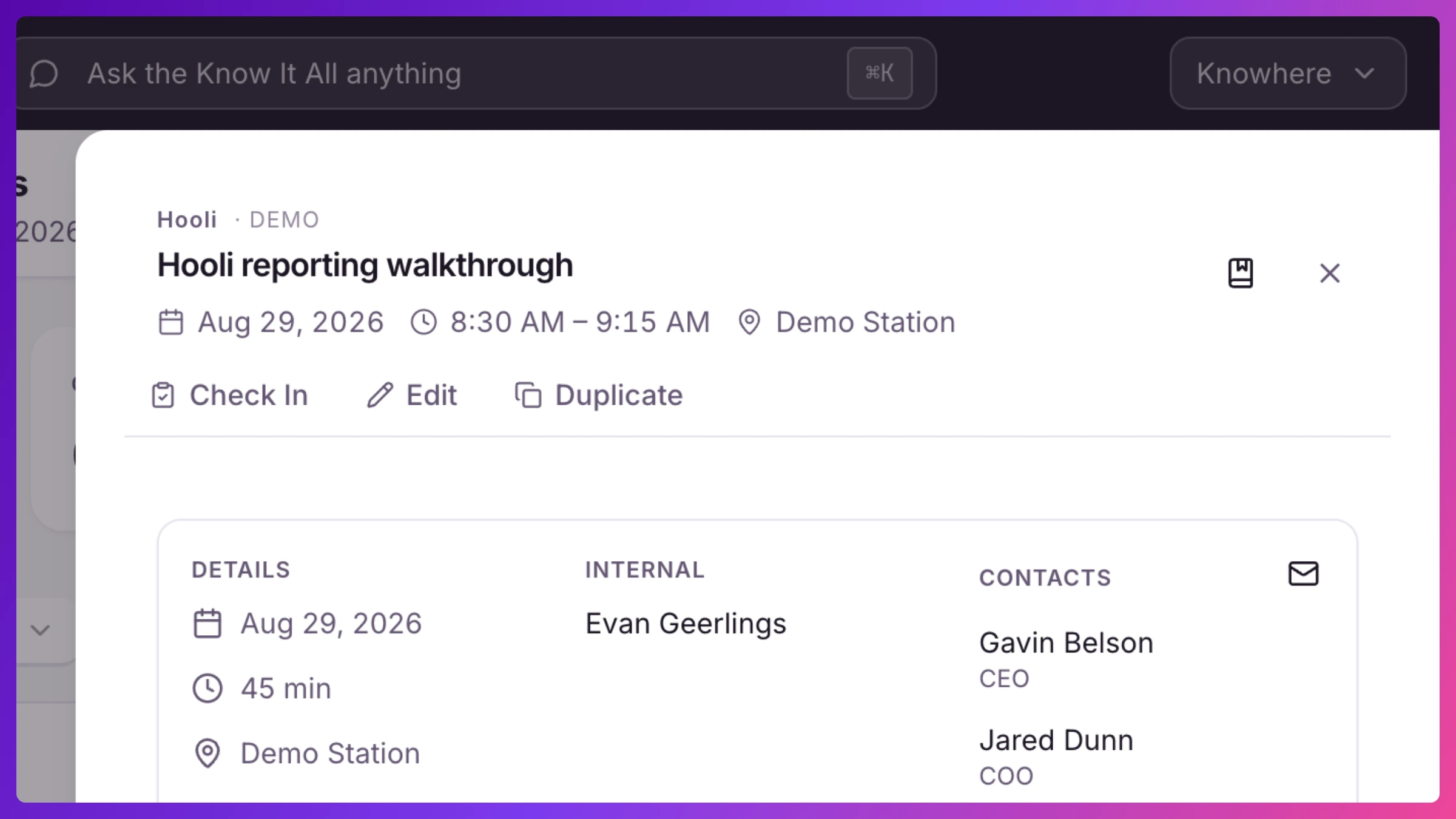Screen dimensions: 1456x819
Task: Edit the meeting via Edit button
Action: [412, 395]
